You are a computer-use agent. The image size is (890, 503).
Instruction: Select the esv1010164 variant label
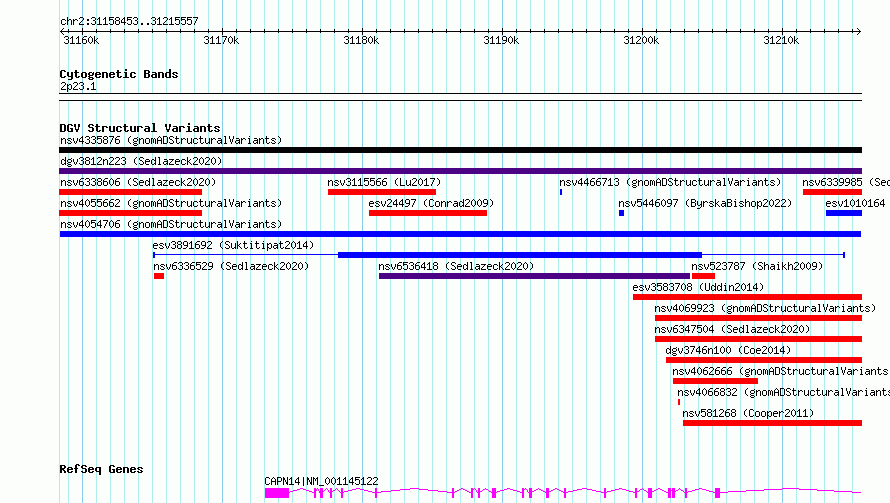click(855, 203)
